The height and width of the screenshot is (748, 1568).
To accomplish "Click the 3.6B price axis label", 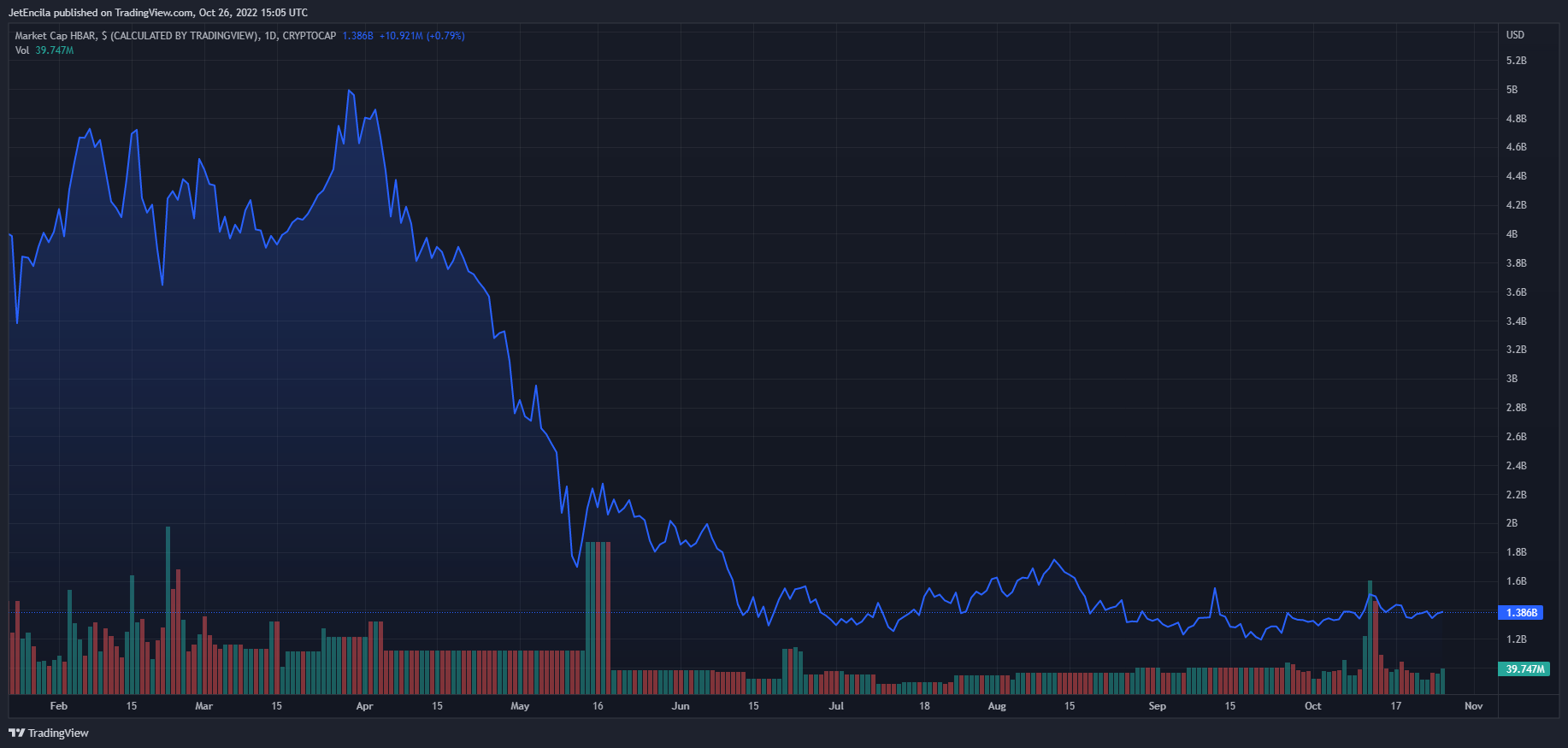I will click(1516, 292).
